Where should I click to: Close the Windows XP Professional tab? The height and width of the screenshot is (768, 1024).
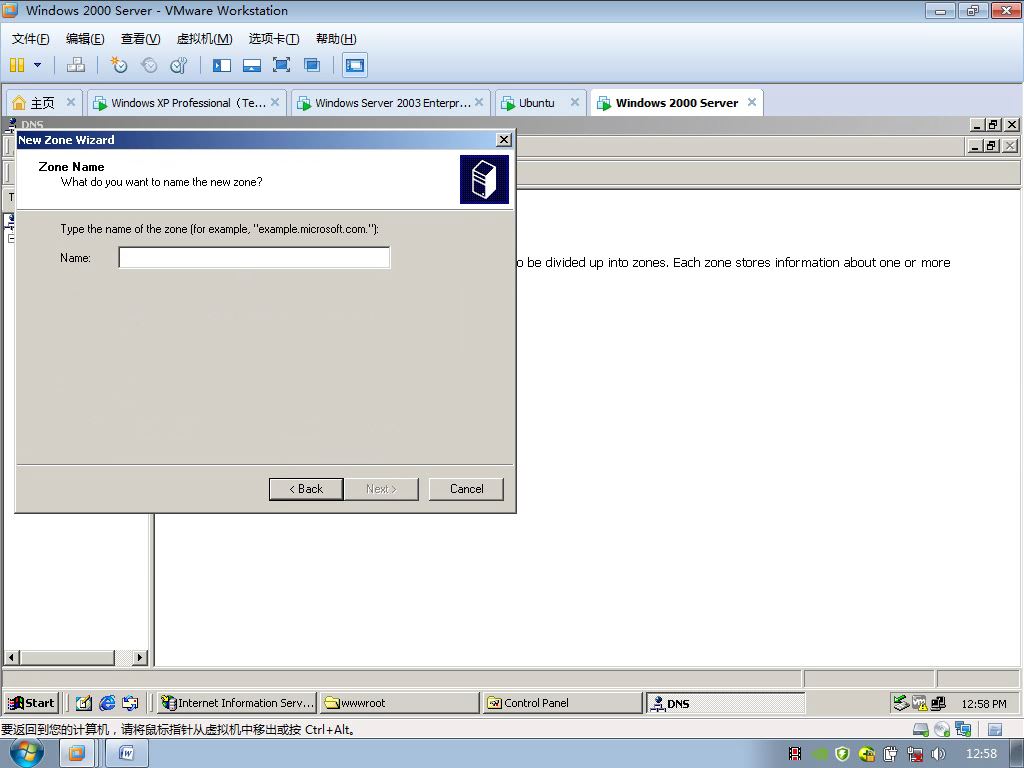click(x=275, y=102)
